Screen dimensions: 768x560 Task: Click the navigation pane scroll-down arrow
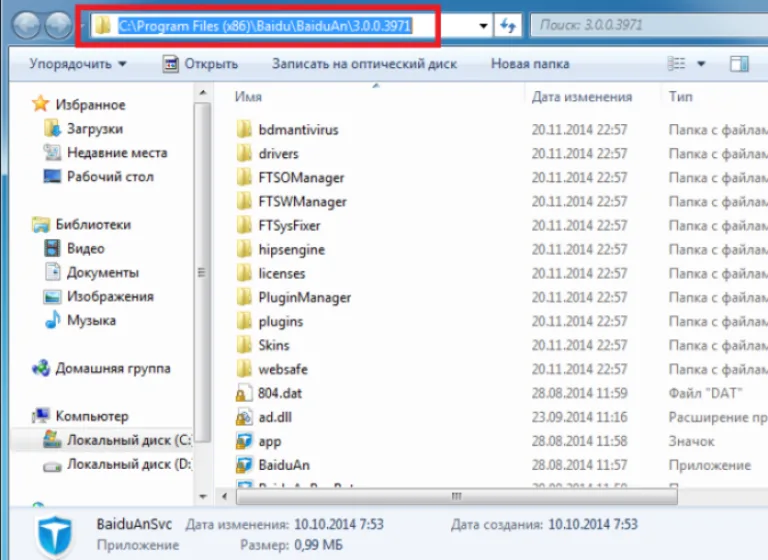[203, 496]
